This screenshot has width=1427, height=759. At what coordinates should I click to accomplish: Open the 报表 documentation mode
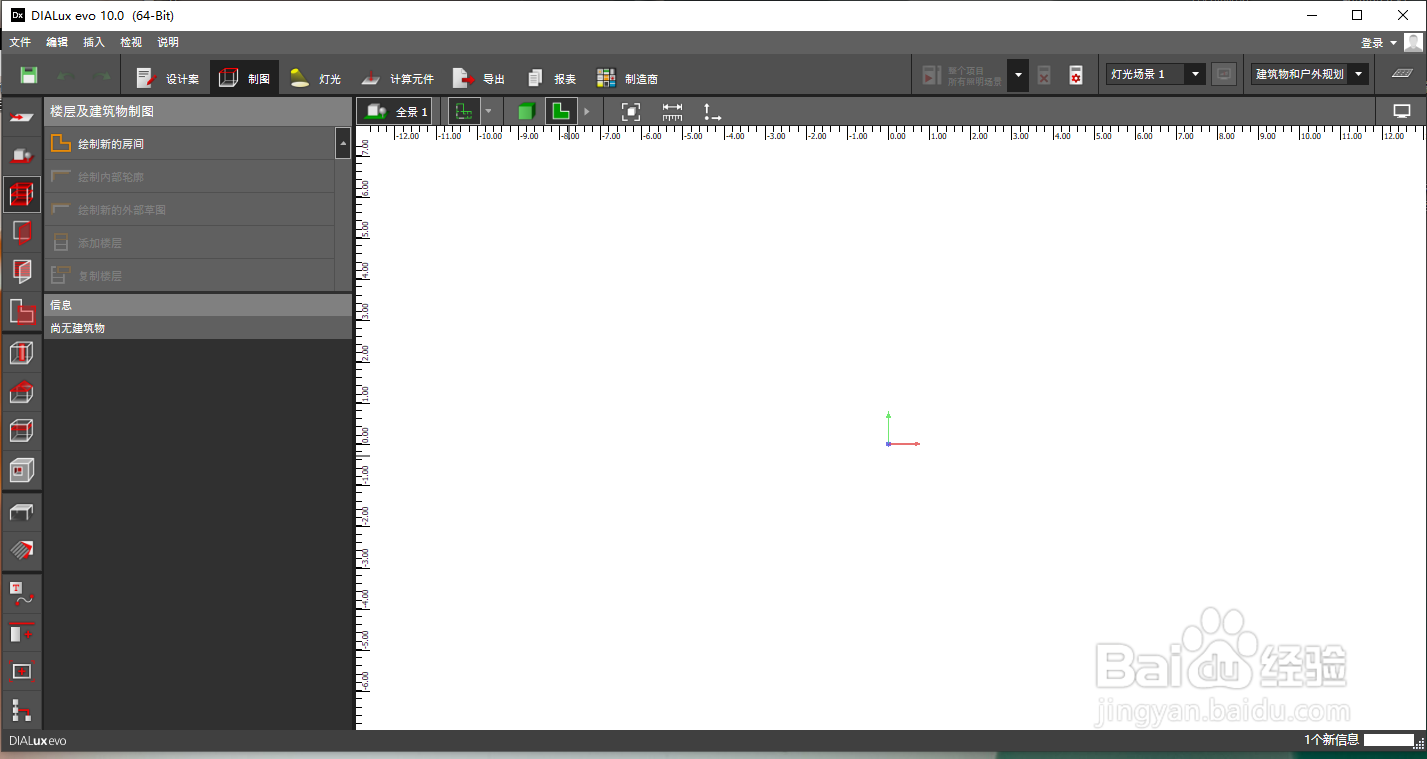(551, 78)
